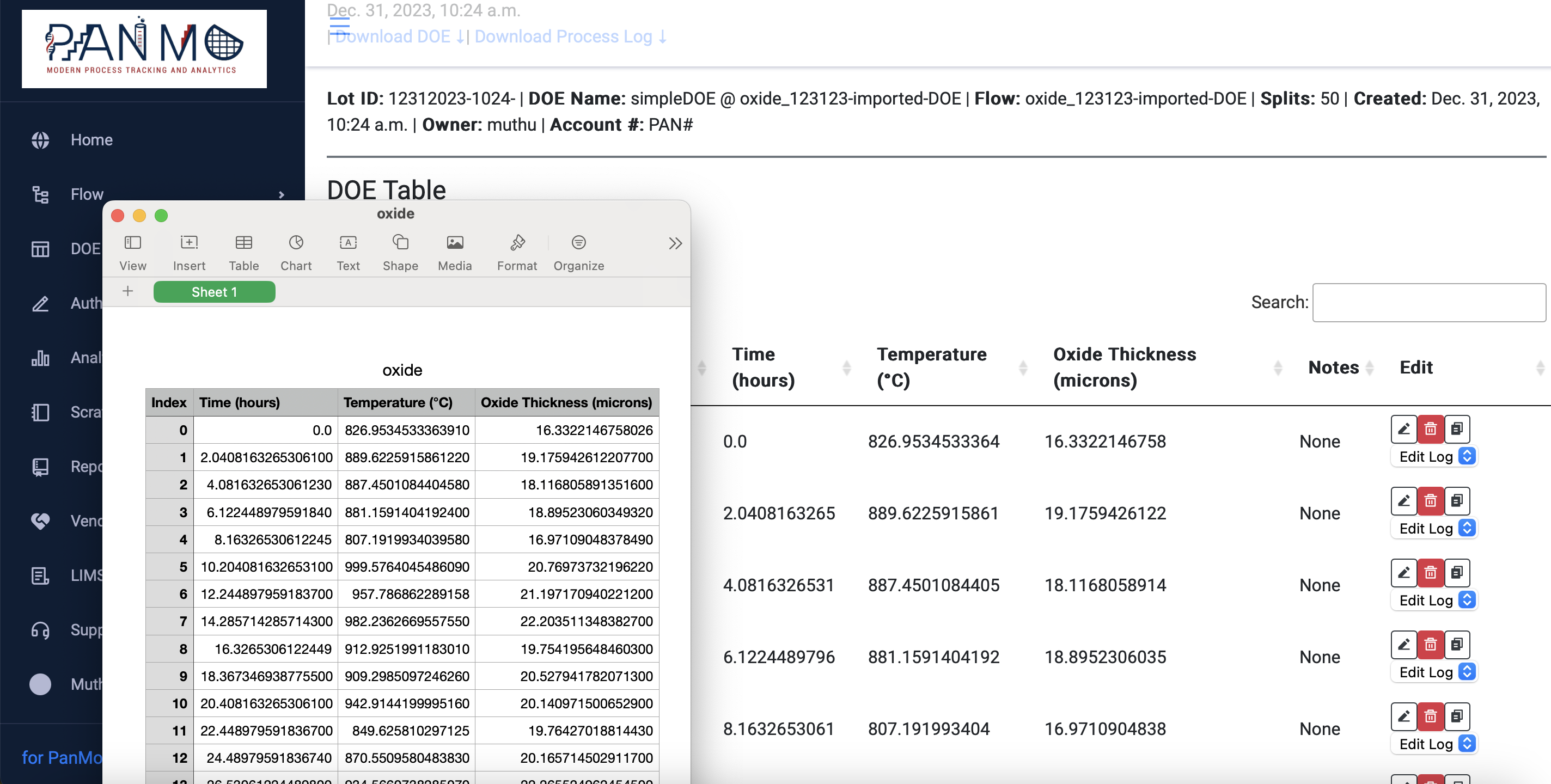This screenshot has height=784, width=1551.
Task: Delete the row with time 8.1632653061
Action: coord(1431,716)
